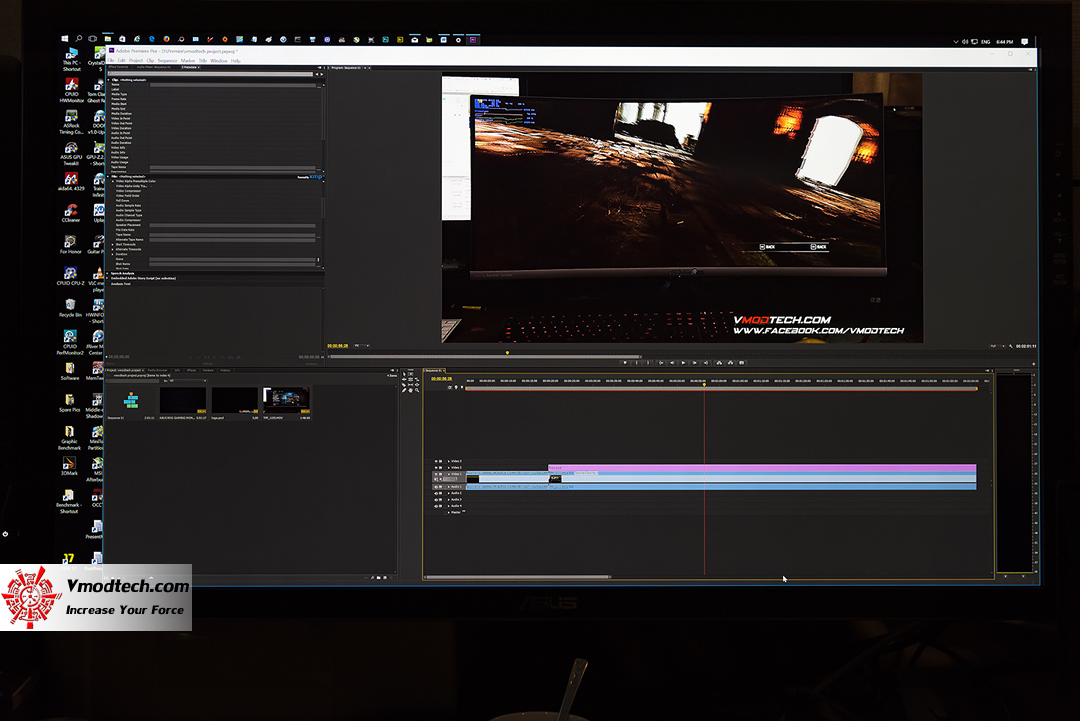Toggle Video 1 track output eye
The image size is (1080, 721).
coord(436,474)
